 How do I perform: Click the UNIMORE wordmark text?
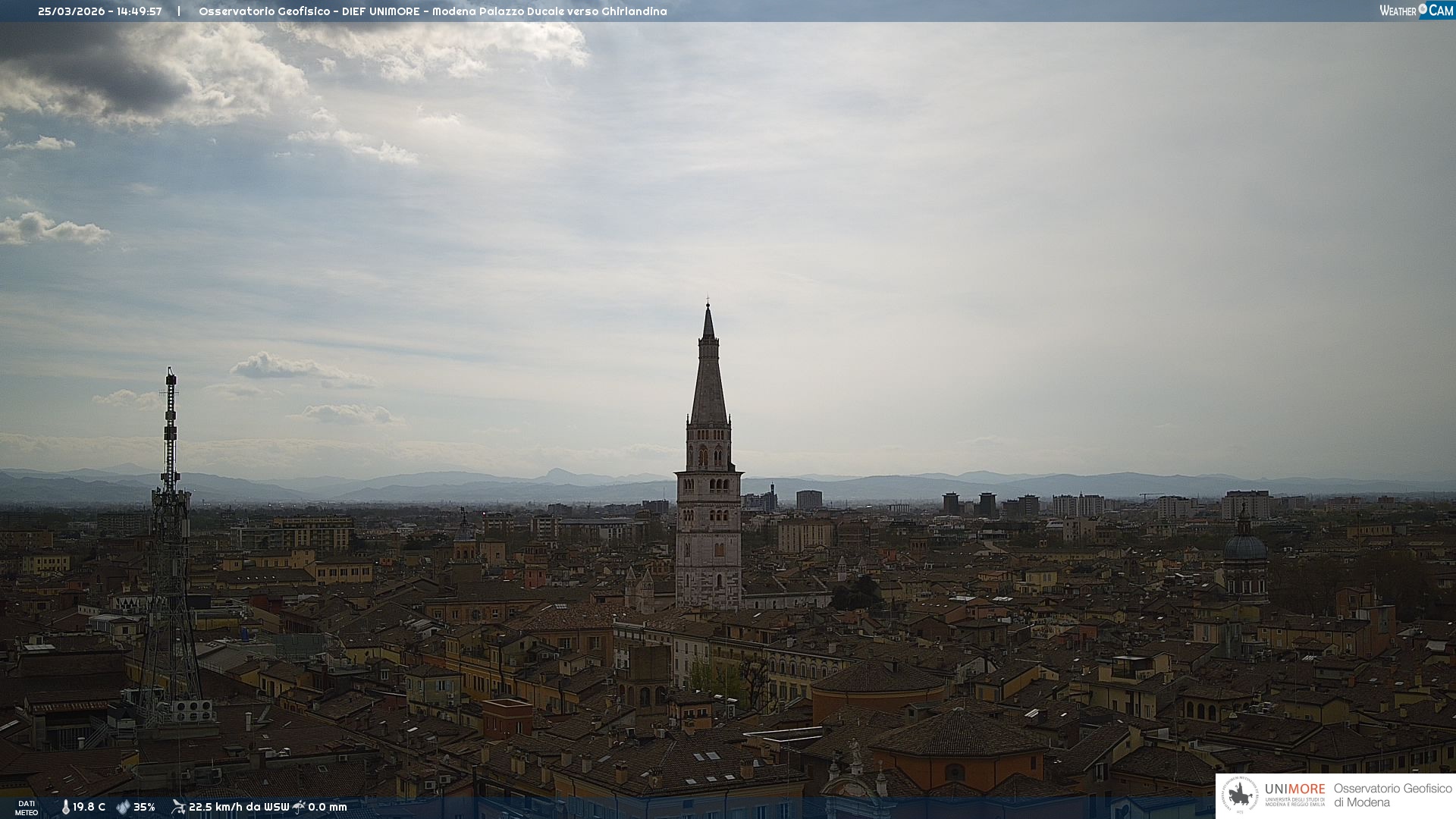1294,789
